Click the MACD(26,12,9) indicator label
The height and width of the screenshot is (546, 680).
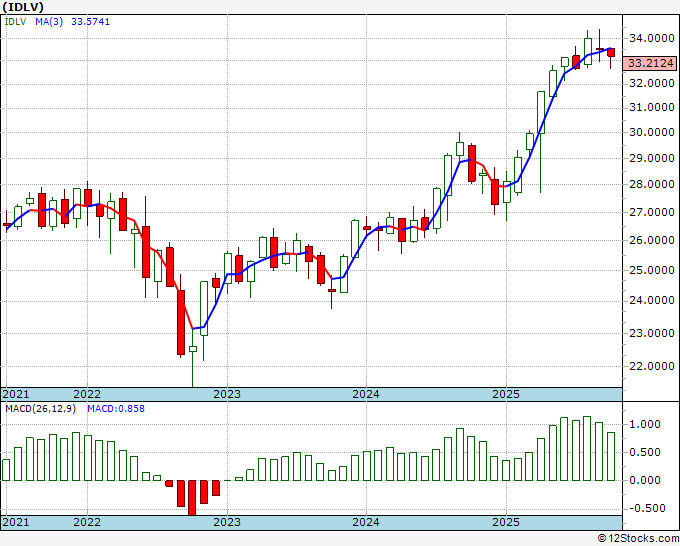(x=40, y=409)
